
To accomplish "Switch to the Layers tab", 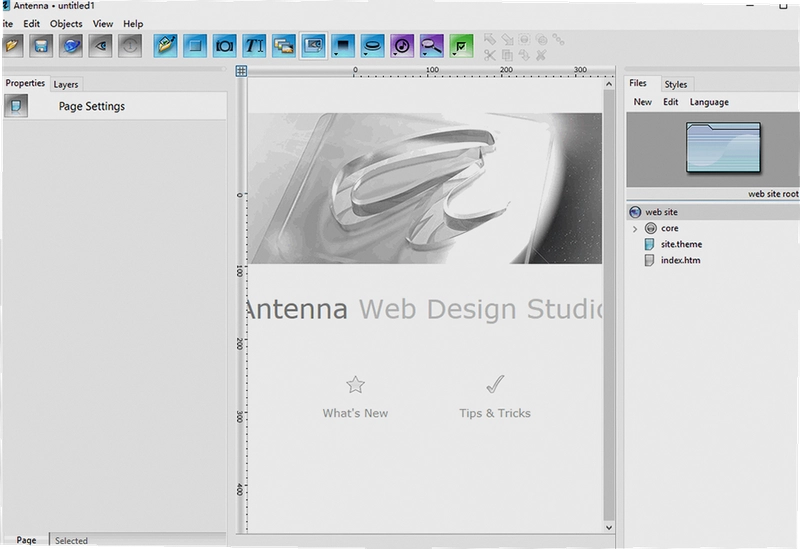I will 66,84.
